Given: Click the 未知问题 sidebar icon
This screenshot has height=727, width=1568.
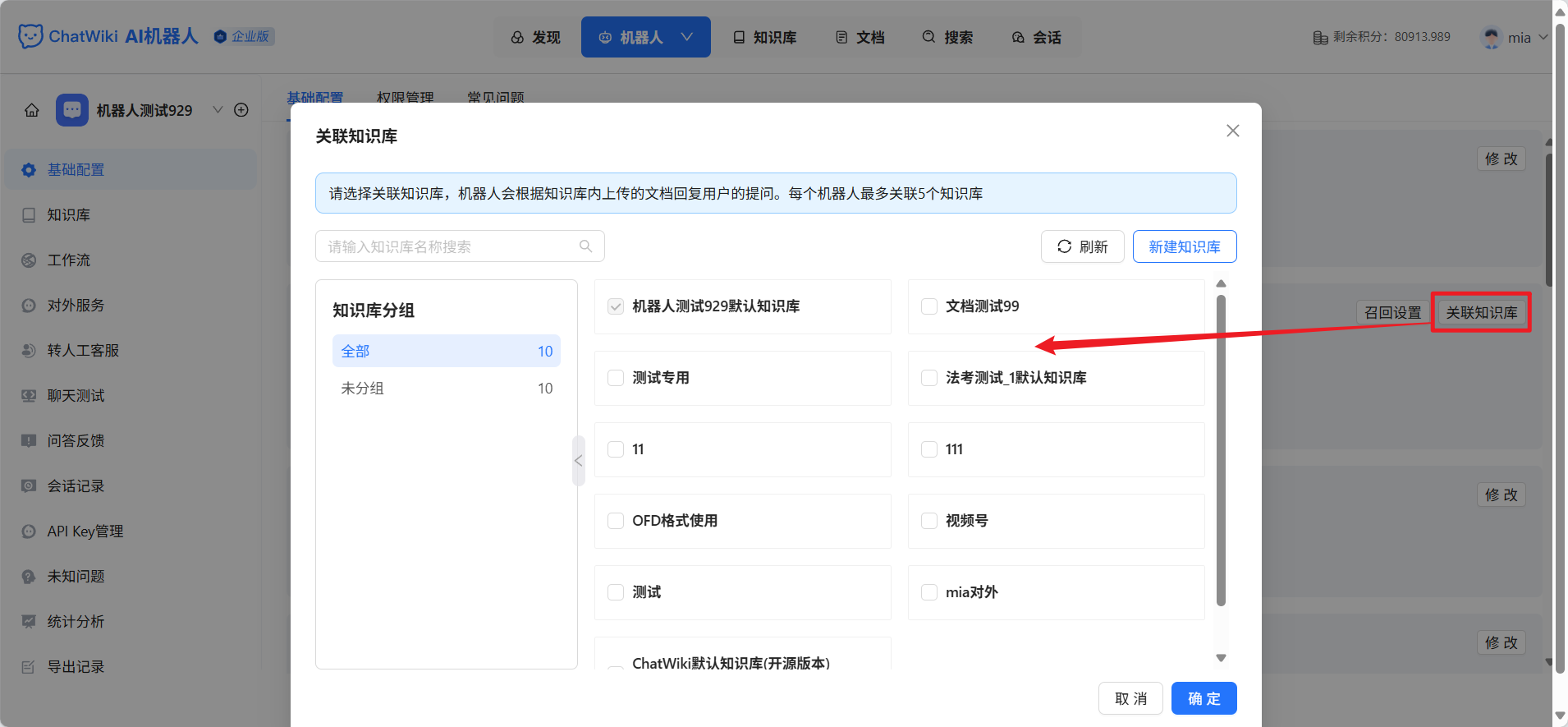Looking at the screenshot, I should (x=29, y=577).
